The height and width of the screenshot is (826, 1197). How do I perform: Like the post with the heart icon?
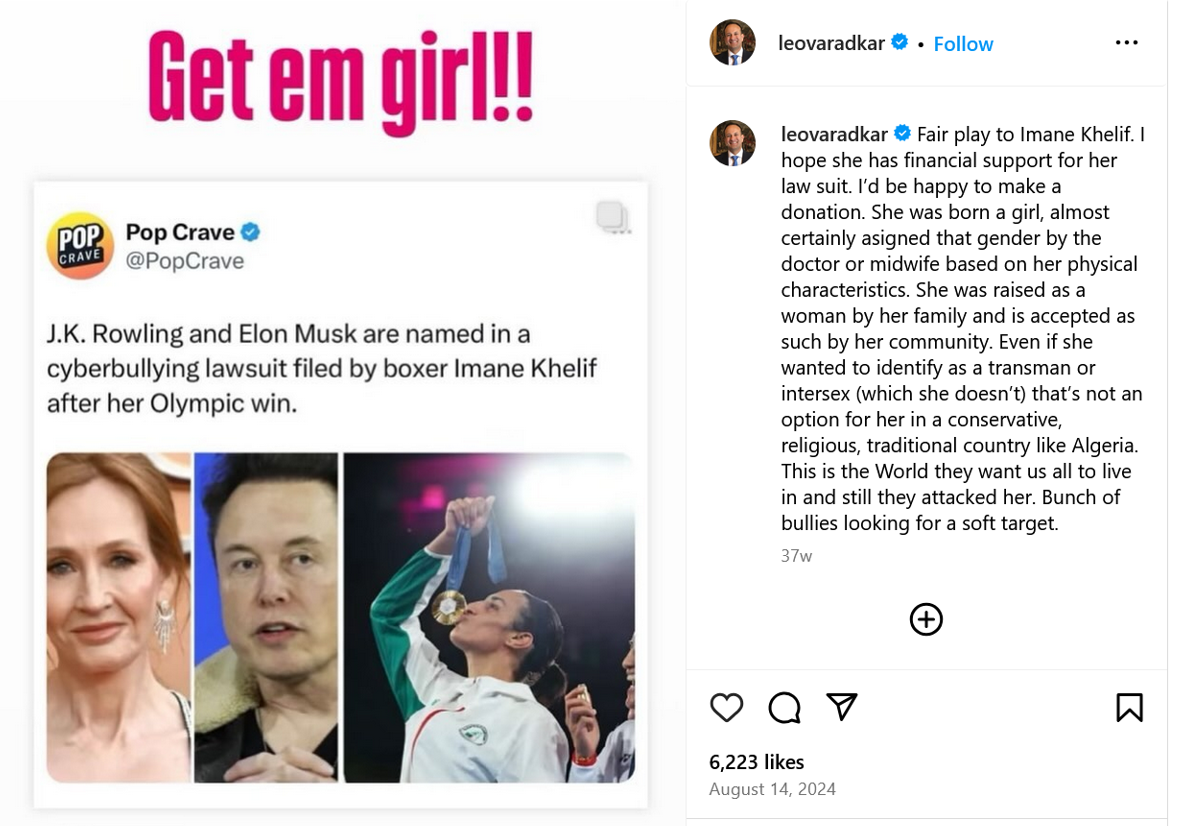pos(727,708)
